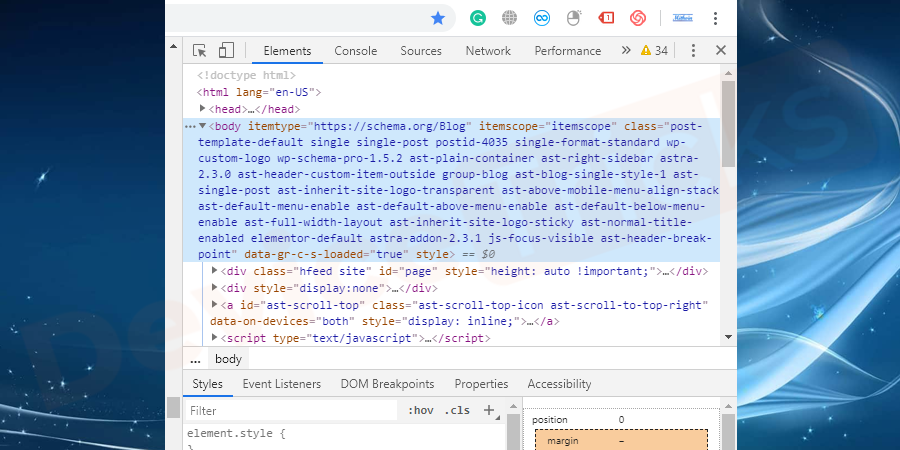
Task: Open the Sources tab
Action: coord(421,51)
